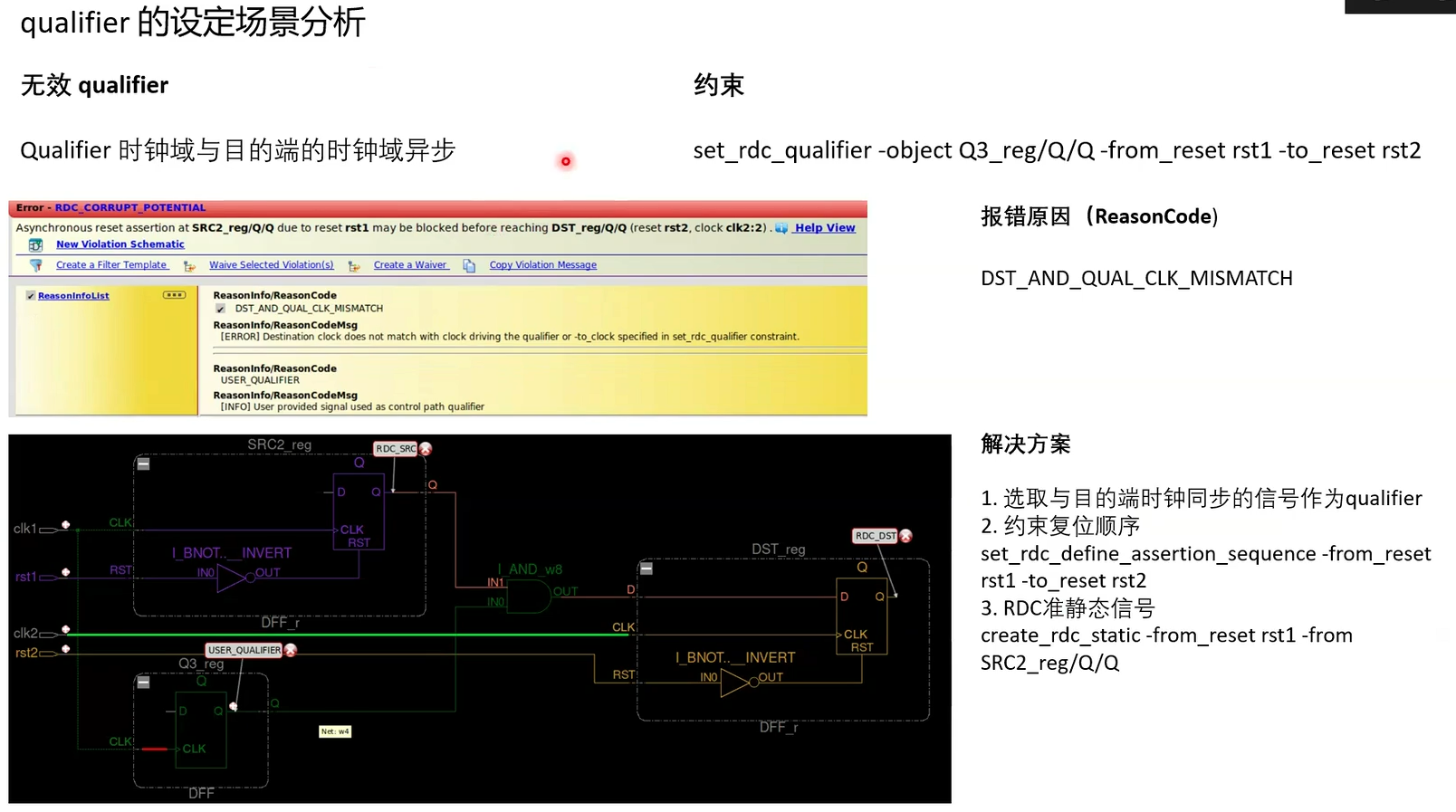Click the icon beside Waive Selected Violation(s)
Viewport: 1456px width, 812px height.
point(189,266)
